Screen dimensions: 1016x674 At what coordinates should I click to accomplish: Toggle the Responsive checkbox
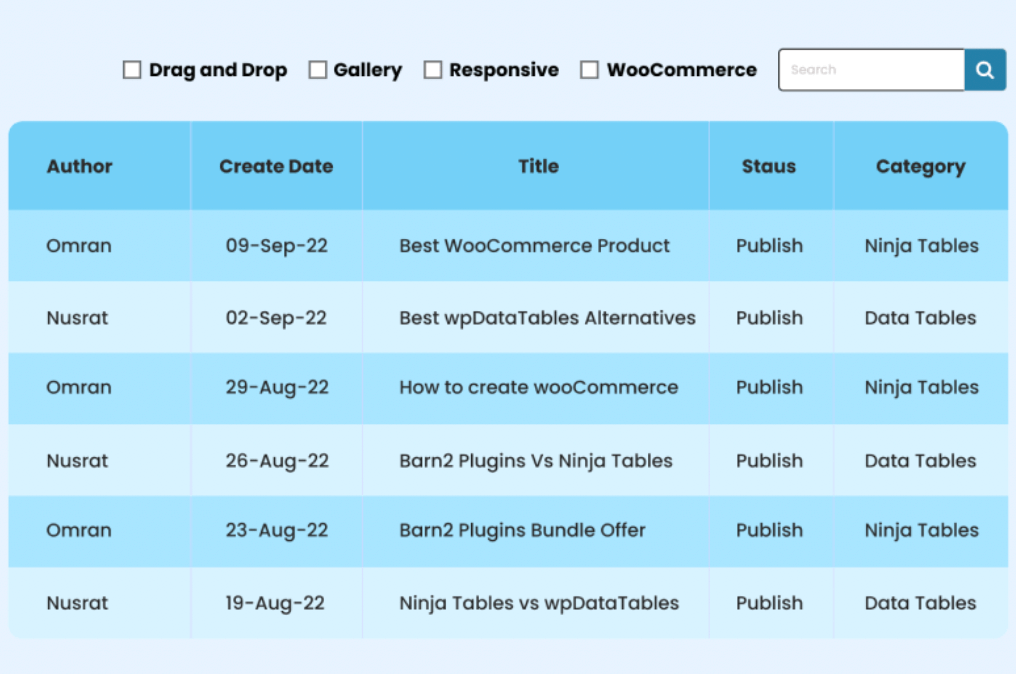(433, 70)
